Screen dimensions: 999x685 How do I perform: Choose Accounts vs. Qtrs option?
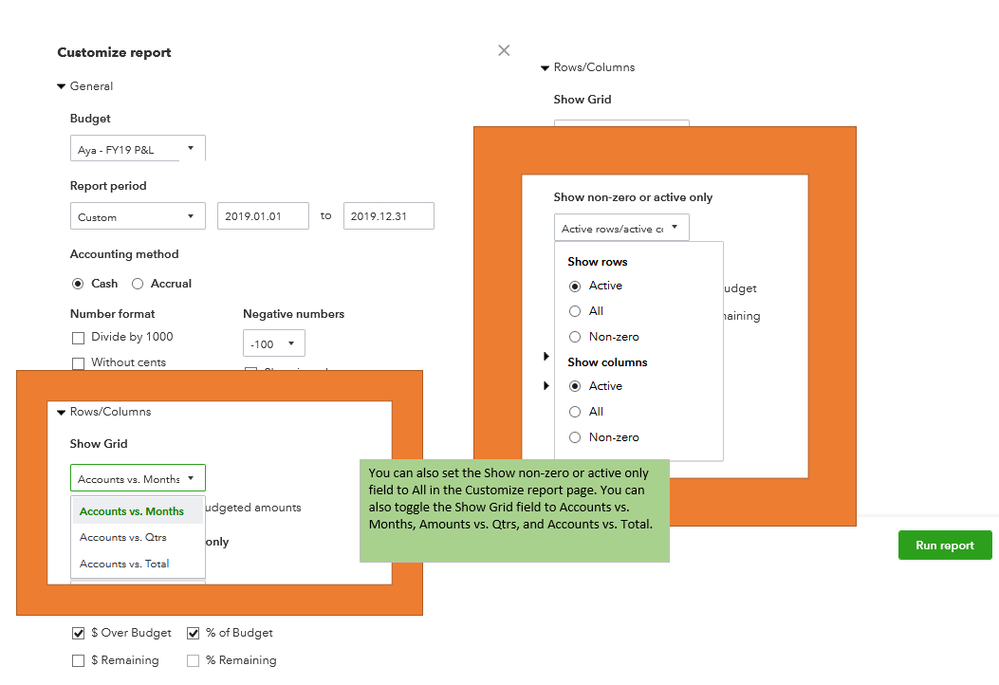123,538
